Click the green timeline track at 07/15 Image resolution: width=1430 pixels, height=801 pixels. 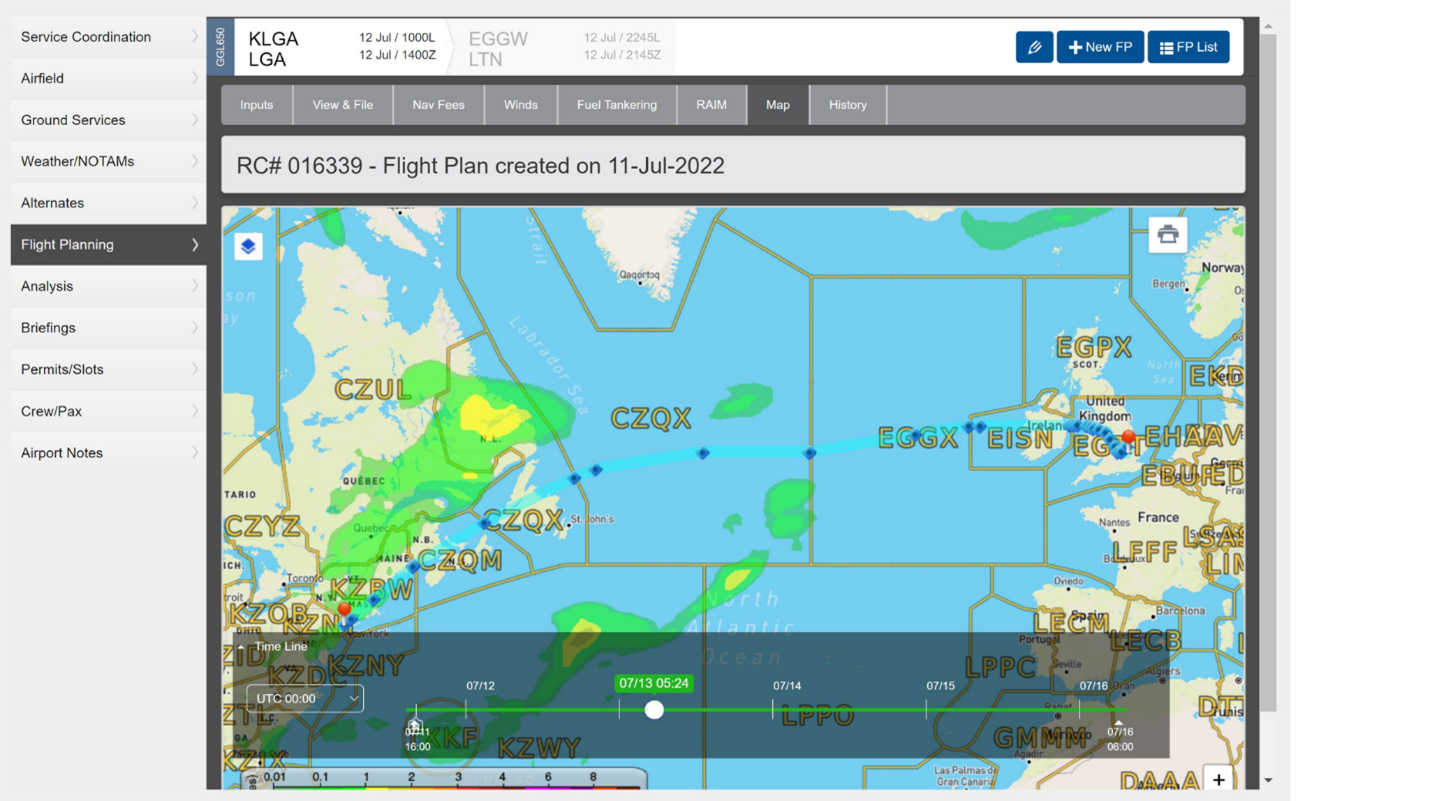coord(926,710)
